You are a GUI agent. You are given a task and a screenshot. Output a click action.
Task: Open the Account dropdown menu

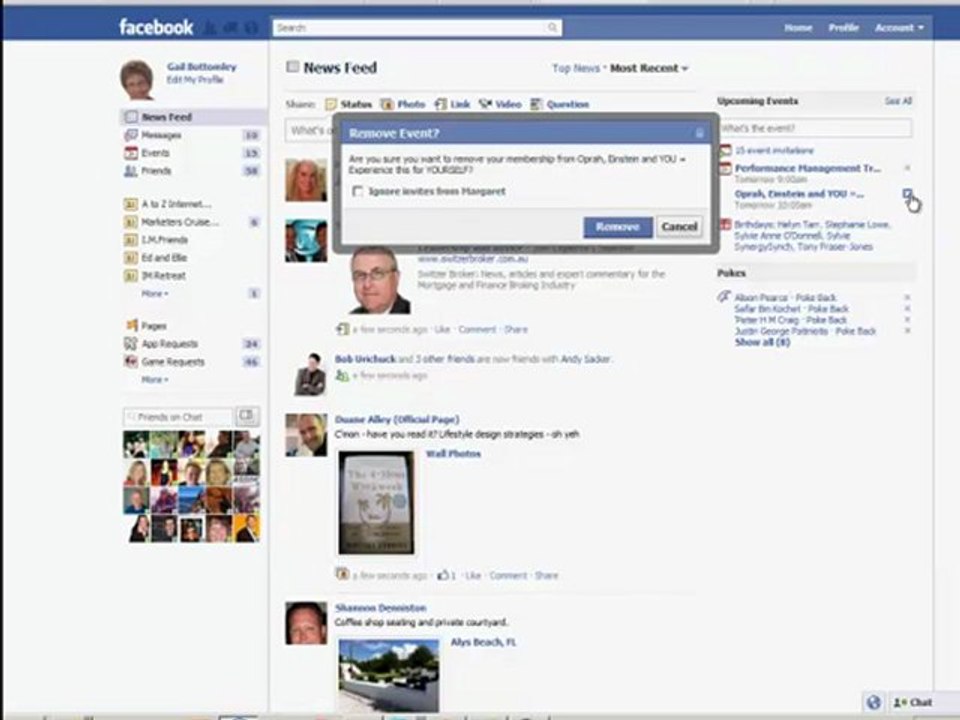899,28
